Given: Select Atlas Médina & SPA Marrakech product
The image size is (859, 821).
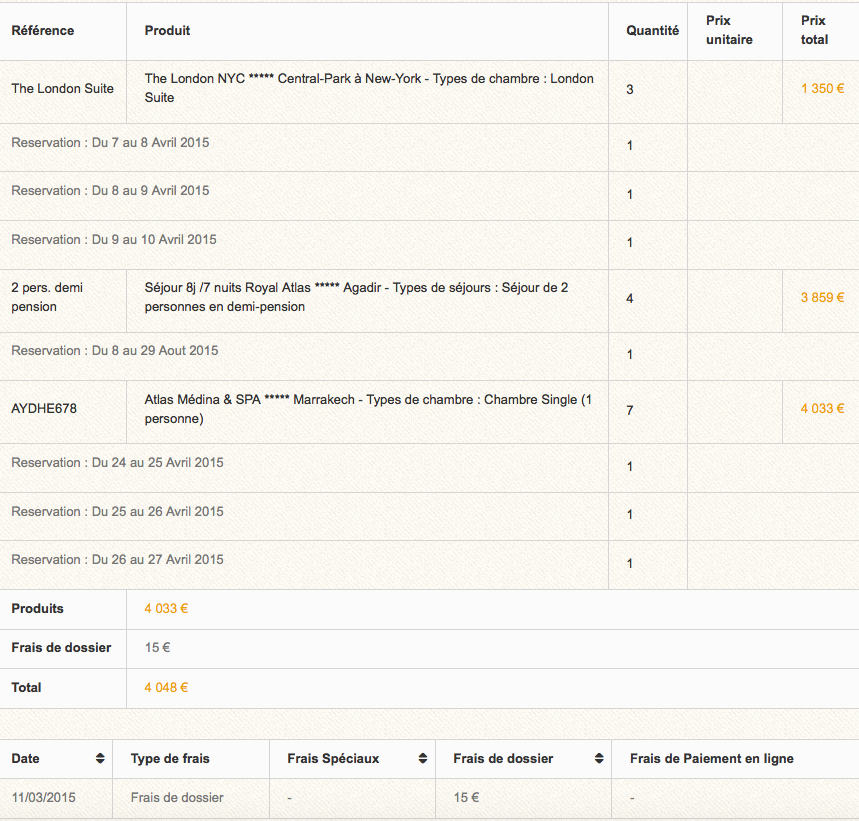Looking at the screenshot, I should click(x=368, y=409).
